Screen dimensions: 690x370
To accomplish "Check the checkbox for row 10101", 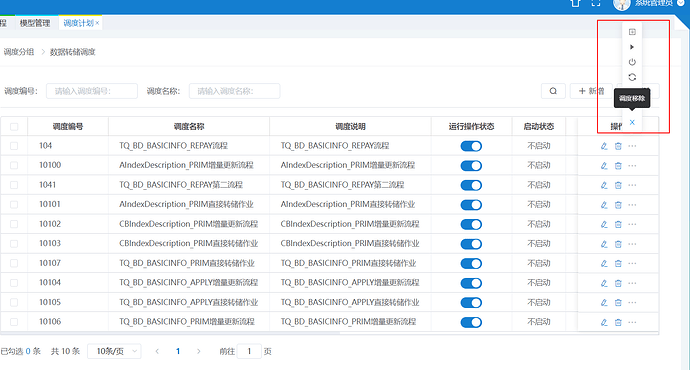I will [x=14, y=205].
